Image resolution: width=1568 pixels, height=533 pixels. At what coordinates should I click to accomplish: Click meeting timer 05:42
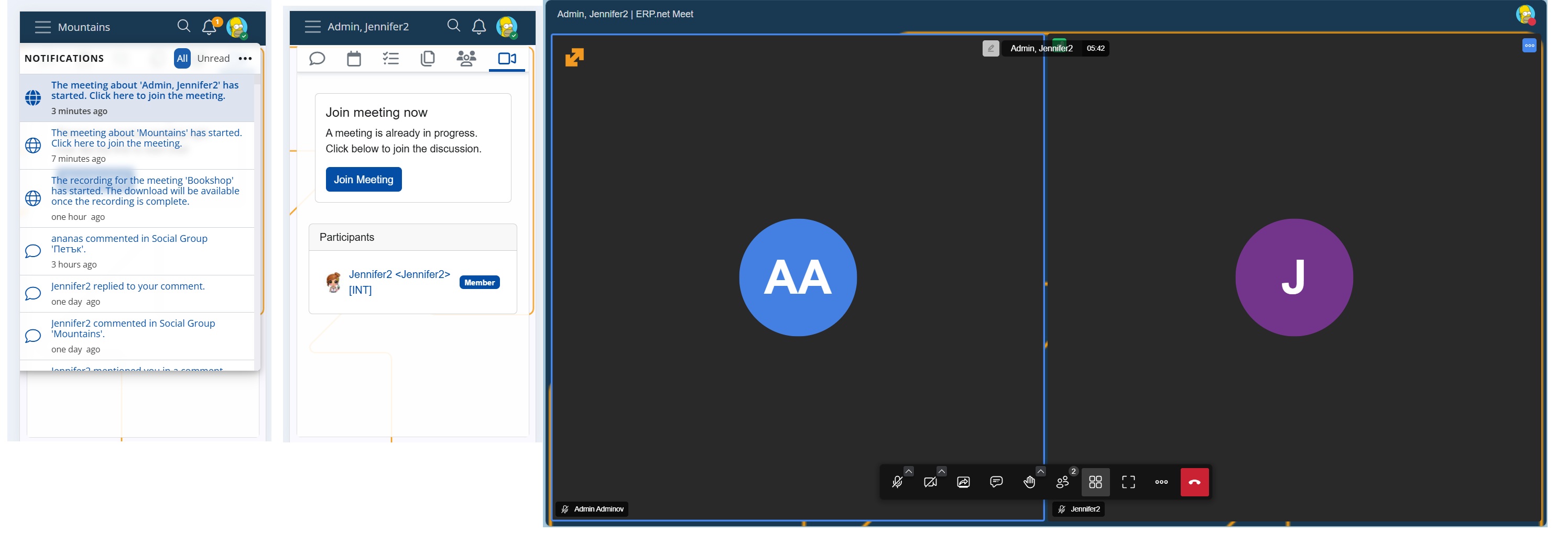[x=1096, y=49]
